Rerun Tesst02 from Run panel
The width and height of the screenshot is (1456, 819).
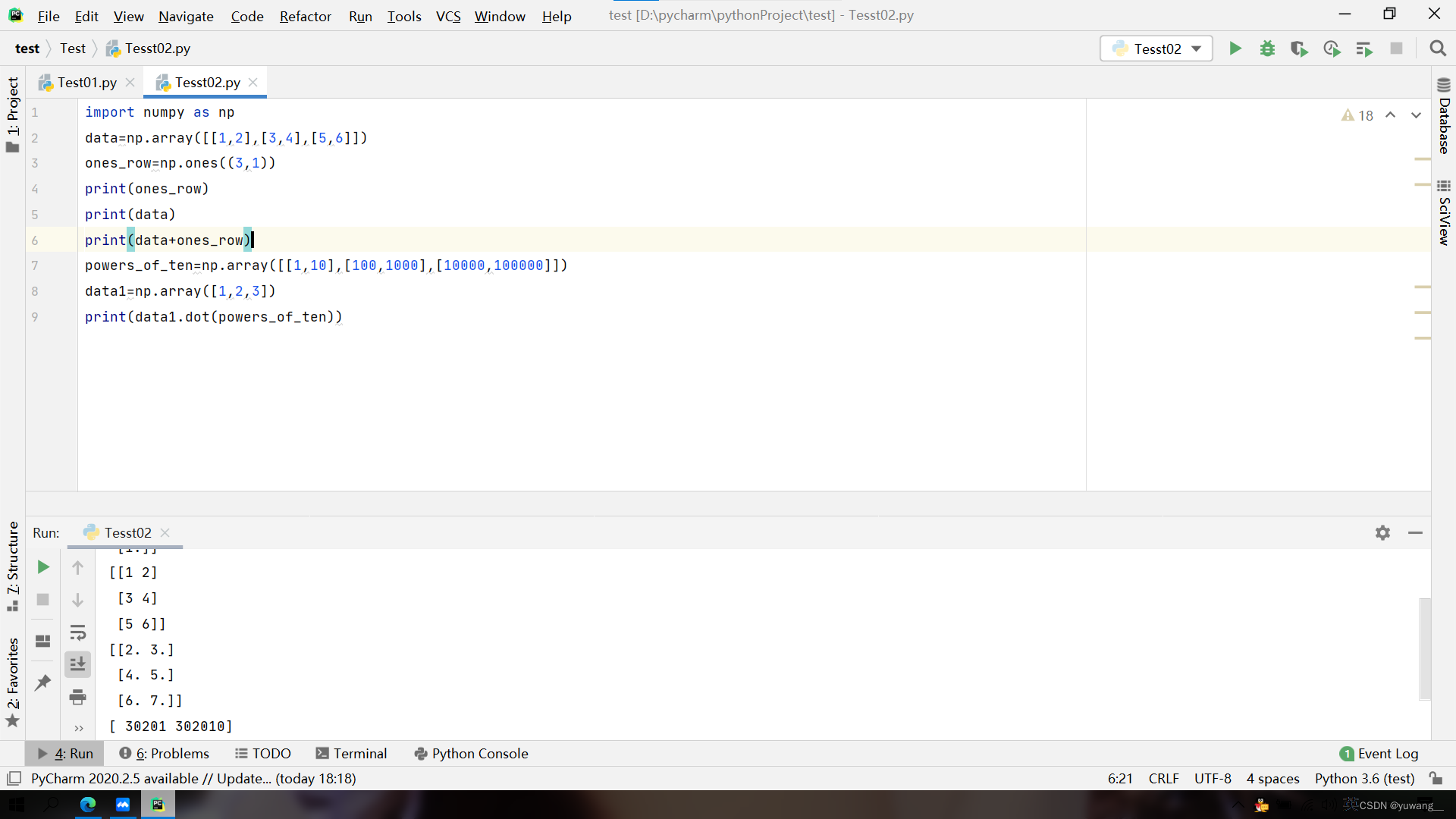click(43, 567)
